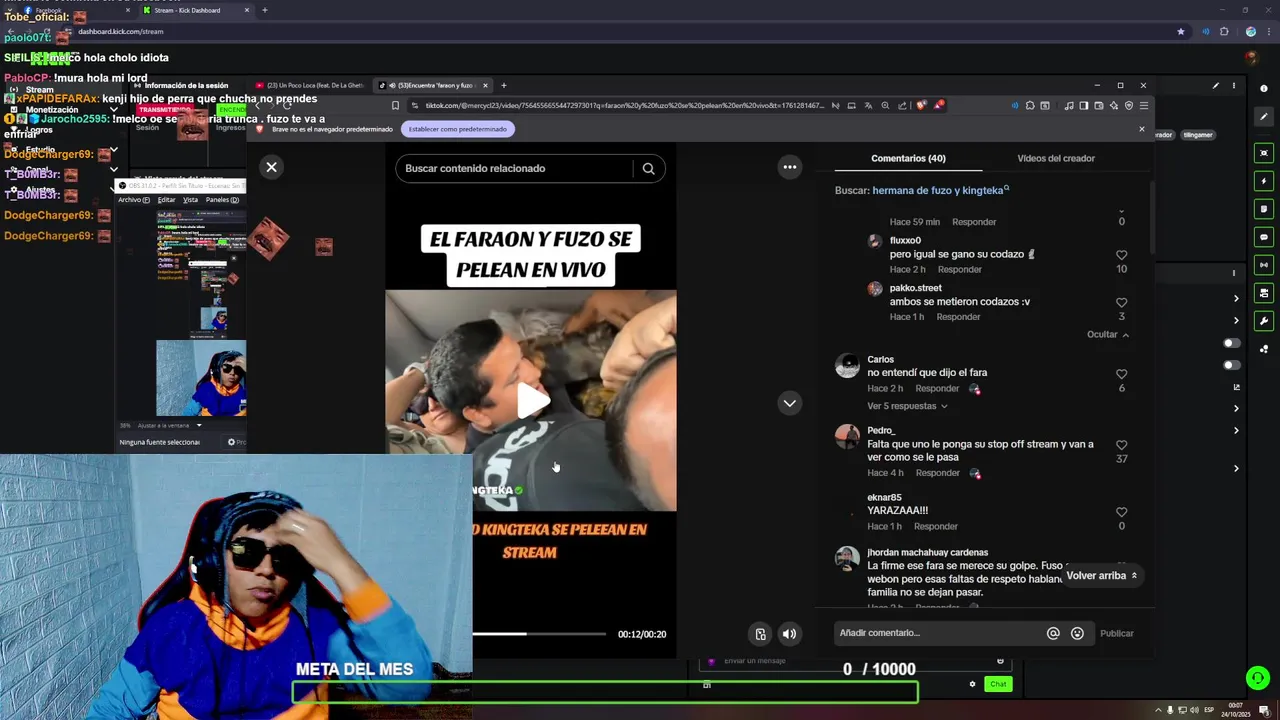This screenshot has height=720, width=1280.
Task: Like pakko.street's comment
Action: (x=1121, y=303)
